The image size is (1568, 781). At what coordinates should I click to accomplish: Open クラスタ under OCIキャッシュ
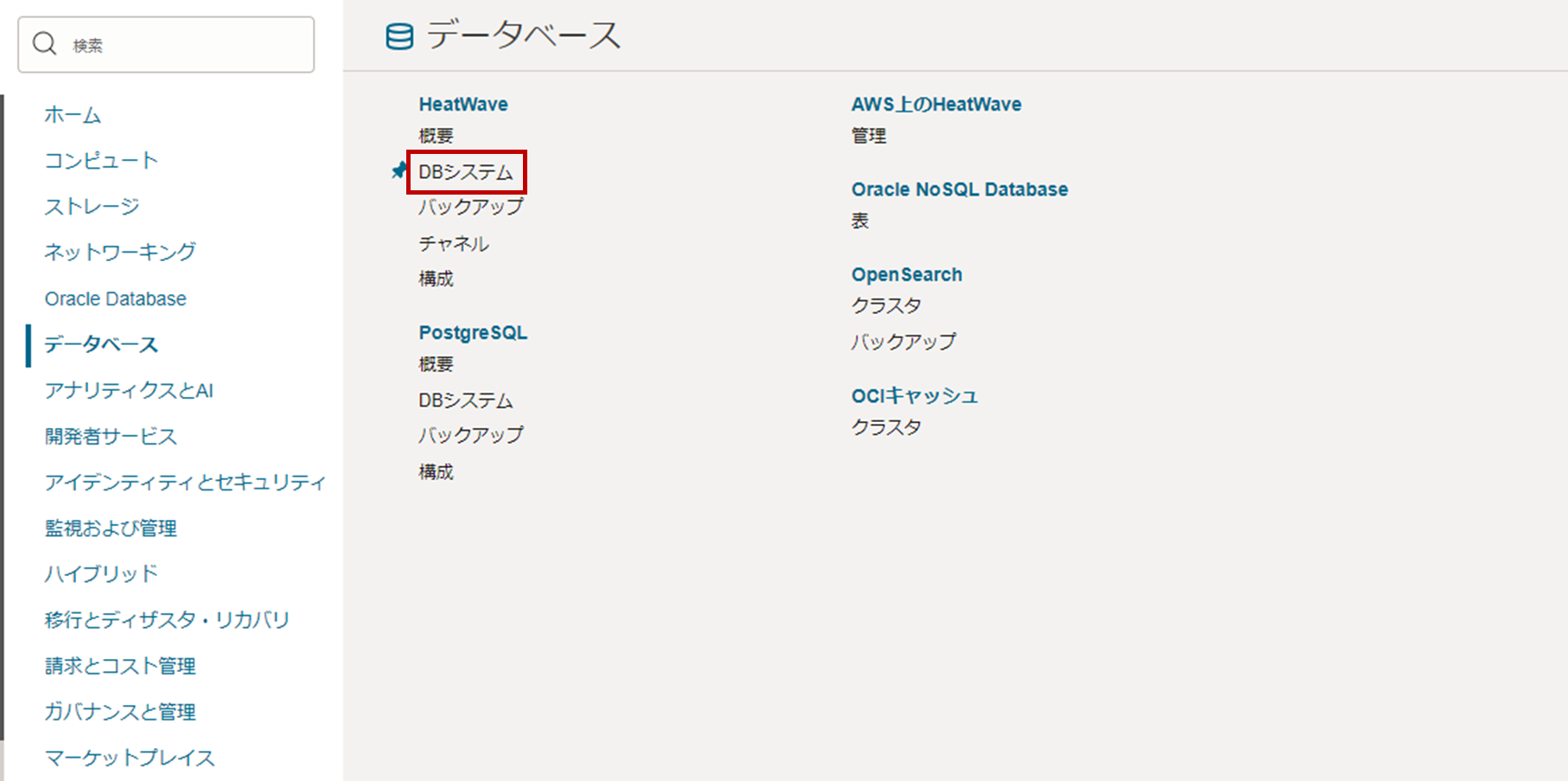point(886,427)
